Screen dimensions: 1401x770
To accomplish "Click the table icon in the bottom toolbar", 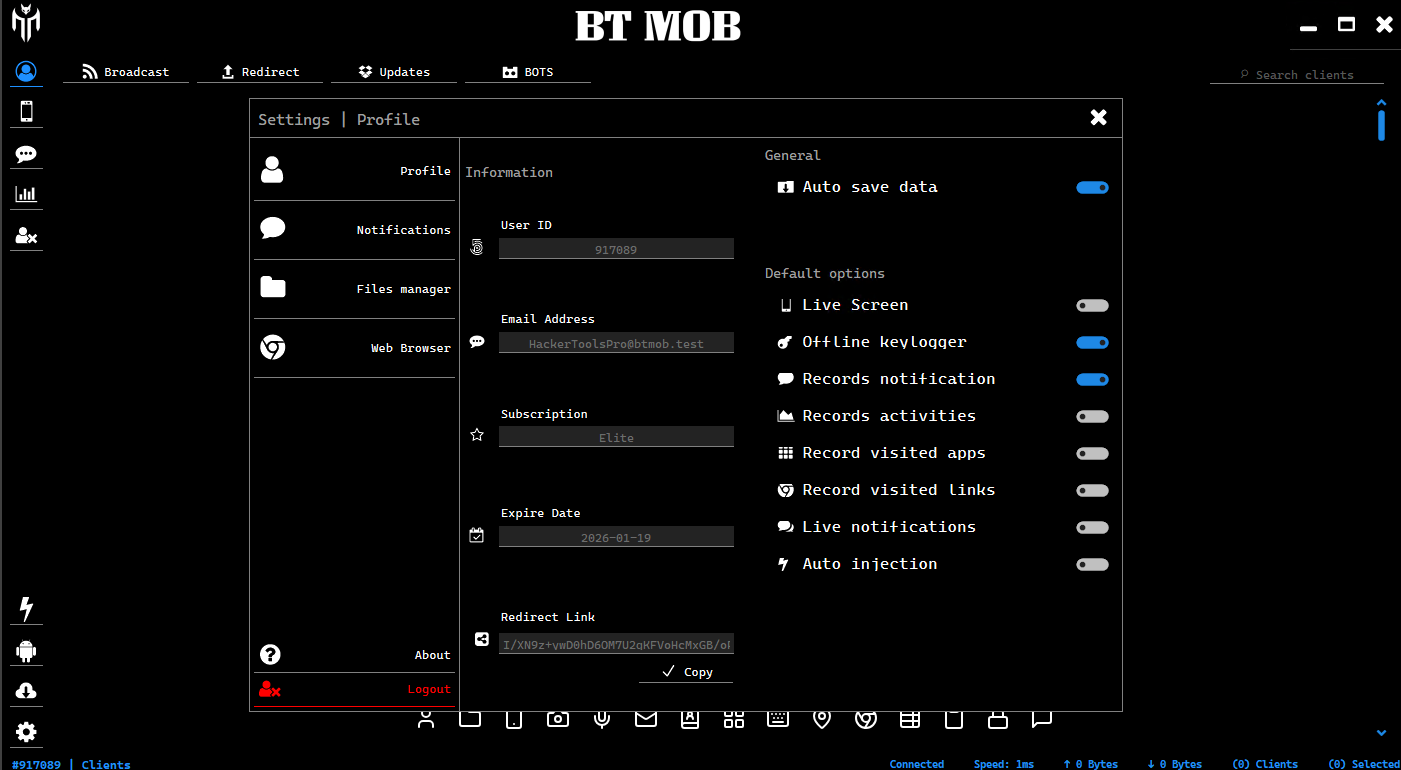I will pyautogui.click(x=910, y=719).
